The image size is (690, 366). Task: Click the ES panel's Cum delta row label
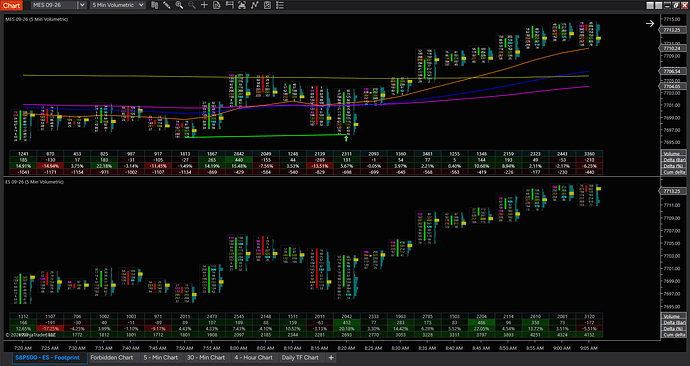click(x=673, y=335)
